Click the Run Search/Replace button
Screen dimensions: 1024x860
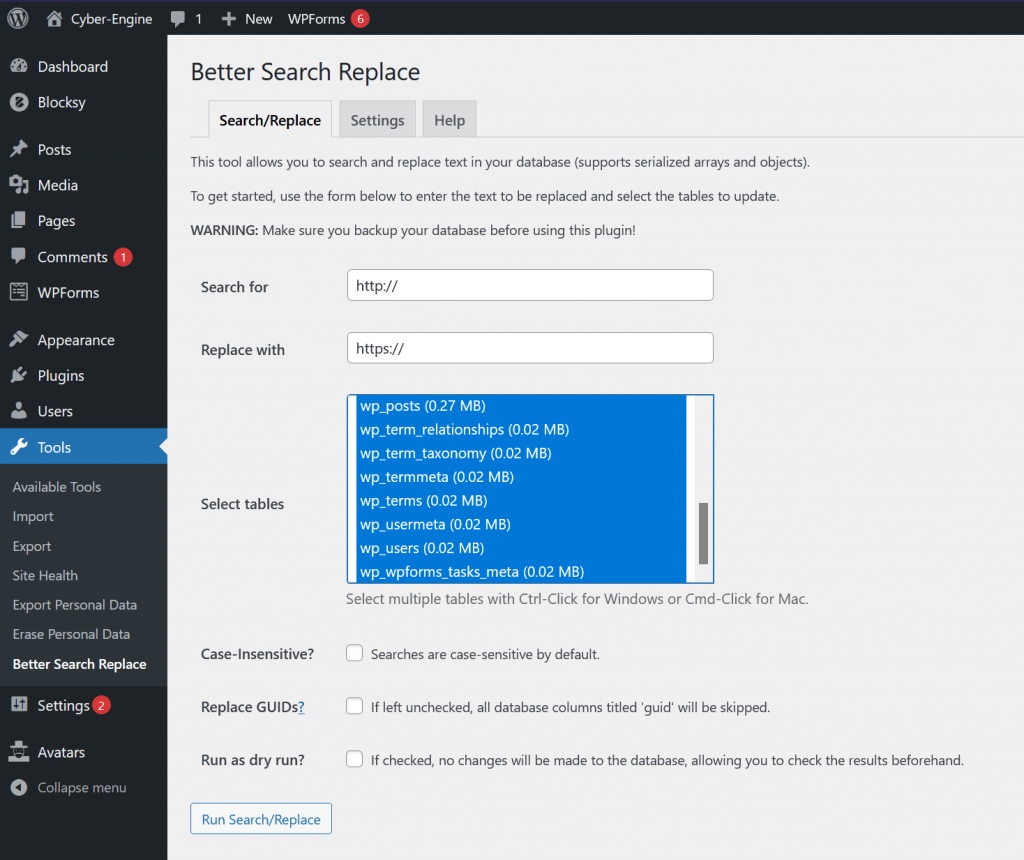click(261, 819)
